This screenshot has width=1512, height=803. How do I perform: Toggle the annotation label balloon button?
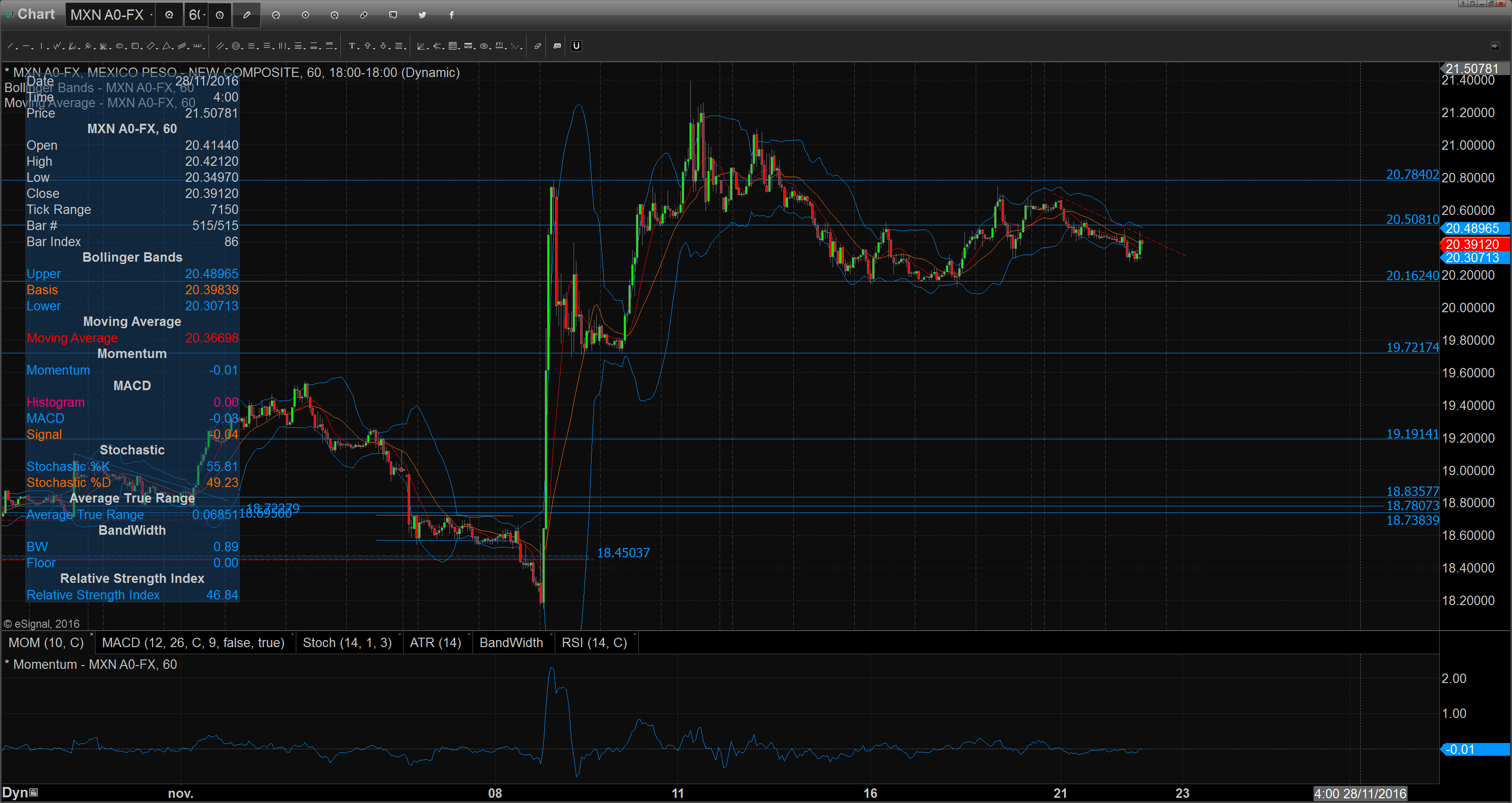pyautogui.click(x=557, y=46)
